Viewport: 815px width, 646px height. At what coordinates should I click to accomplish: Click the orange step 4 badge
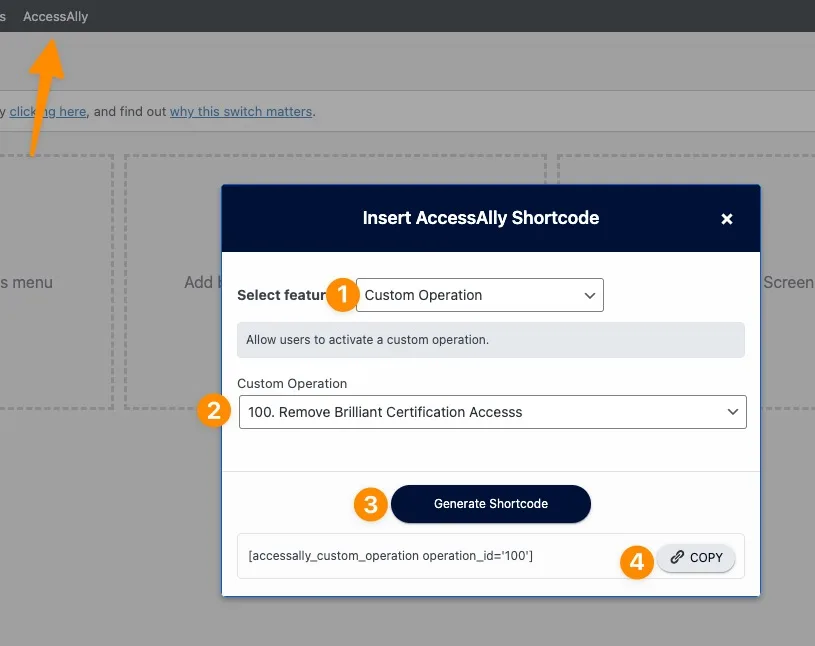635,560
